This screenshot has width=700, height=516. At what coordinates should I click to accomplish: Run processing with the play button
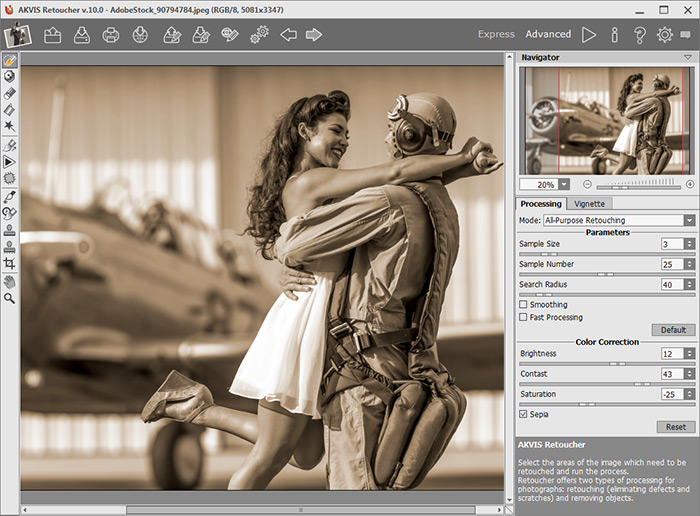[x=589, y=35]
